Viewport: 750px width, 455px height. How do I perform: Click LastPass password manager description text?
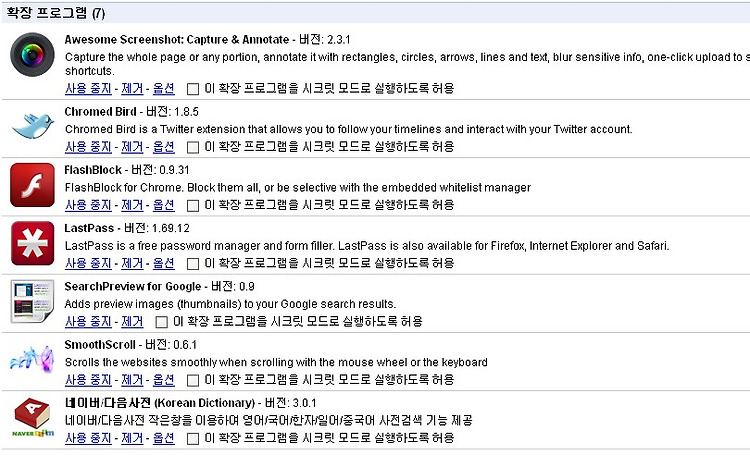tap(367, 246)
